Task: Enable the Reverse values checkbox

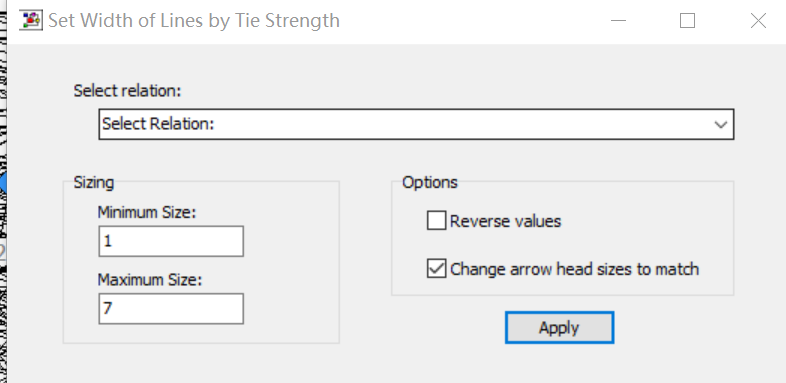Action: (436, 221)
